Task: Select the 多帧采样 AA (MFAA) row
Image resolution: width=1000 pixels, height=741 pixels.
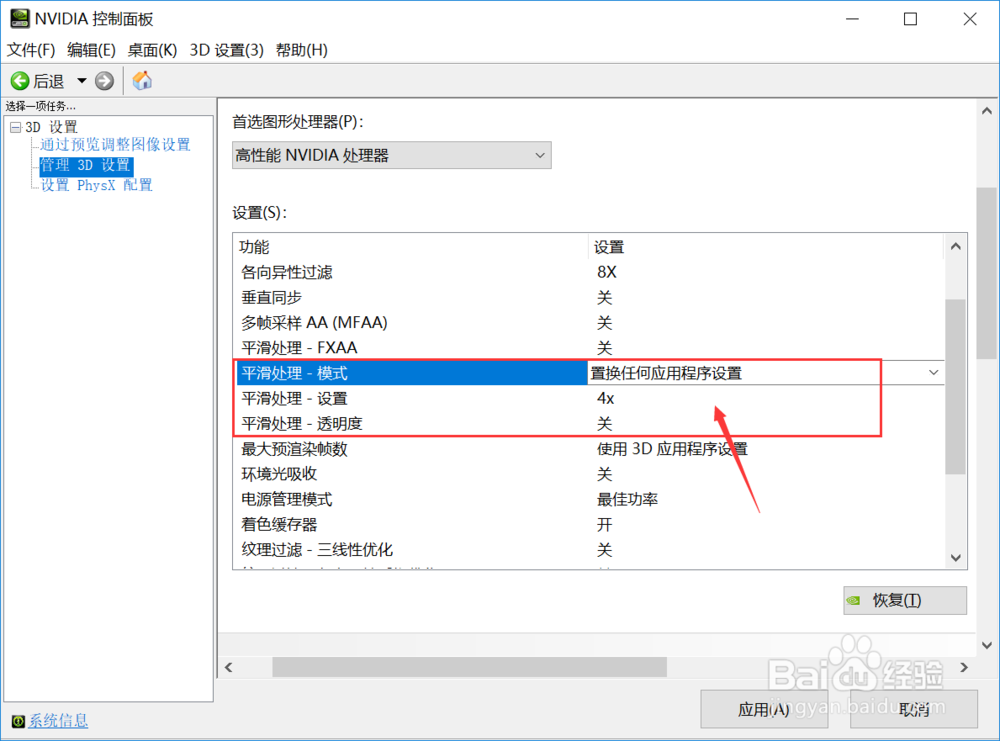Action: [x=588, y=323]
